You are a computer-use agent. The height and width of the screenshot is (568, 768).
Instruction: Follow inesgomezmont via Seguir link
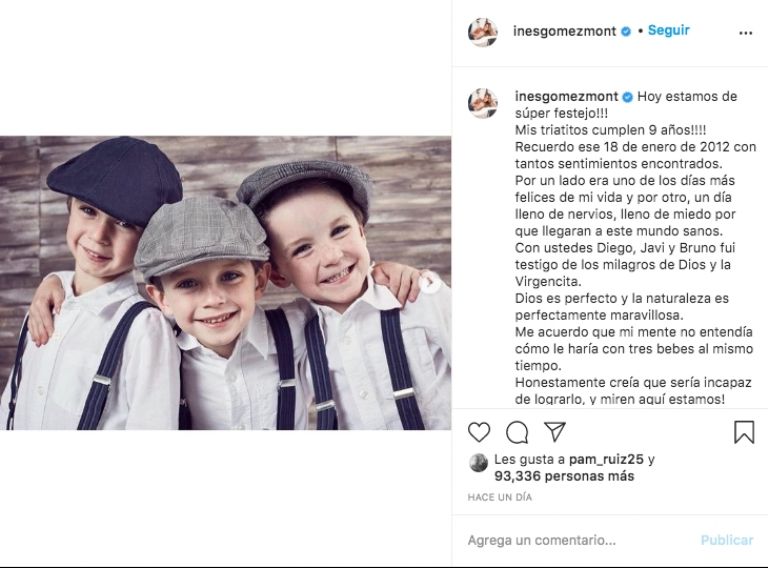pyautogui.click(x=669, y=30)
